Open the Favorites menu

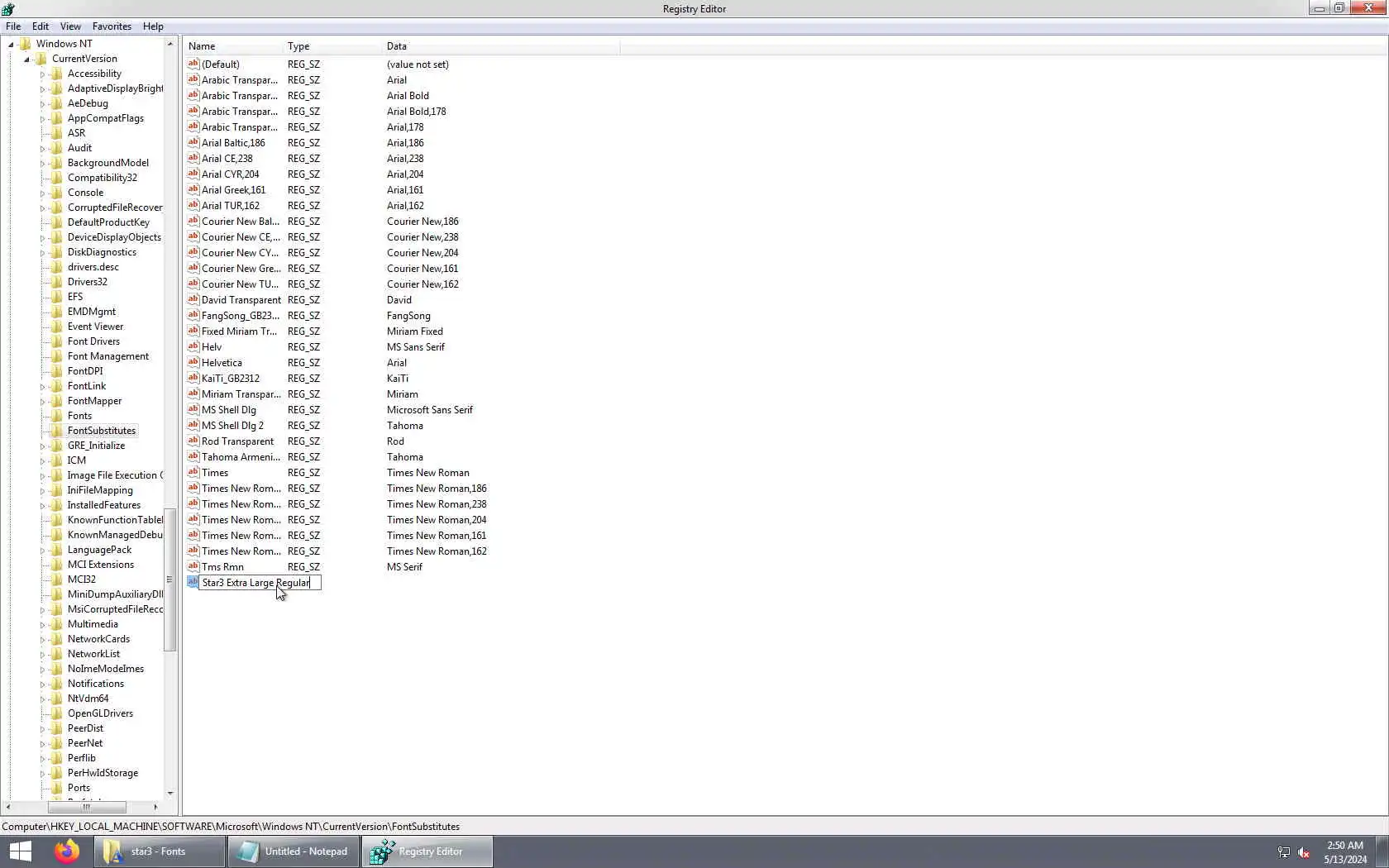click(112, 26)
